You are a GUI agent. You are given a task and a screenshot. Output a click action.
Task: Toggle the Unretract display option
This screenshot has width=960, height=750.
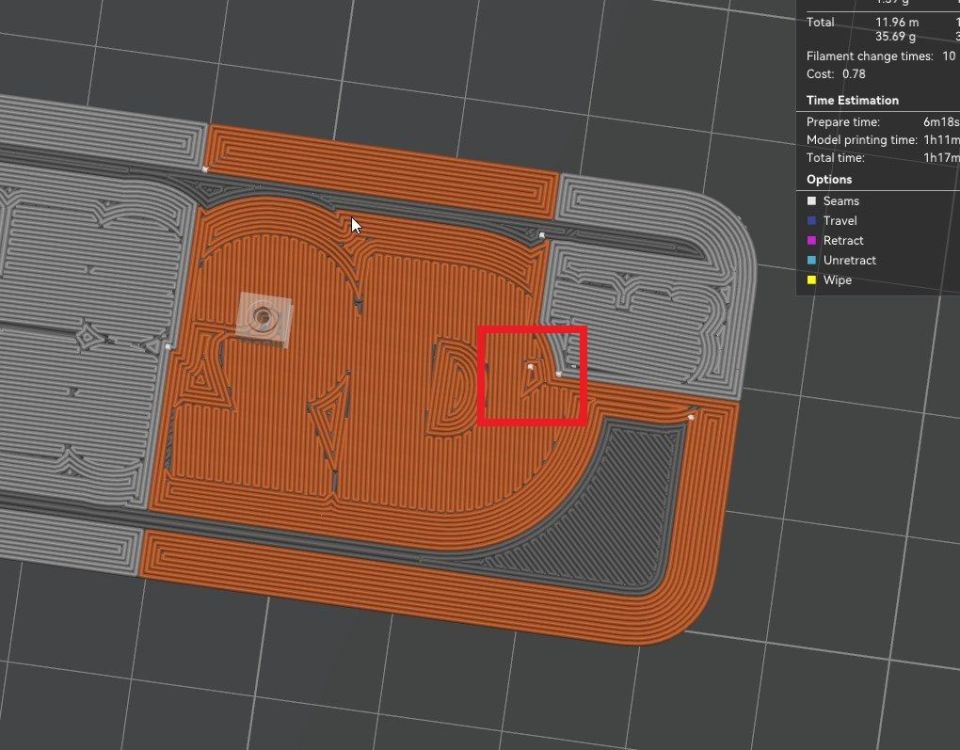(x=812, y=260)
